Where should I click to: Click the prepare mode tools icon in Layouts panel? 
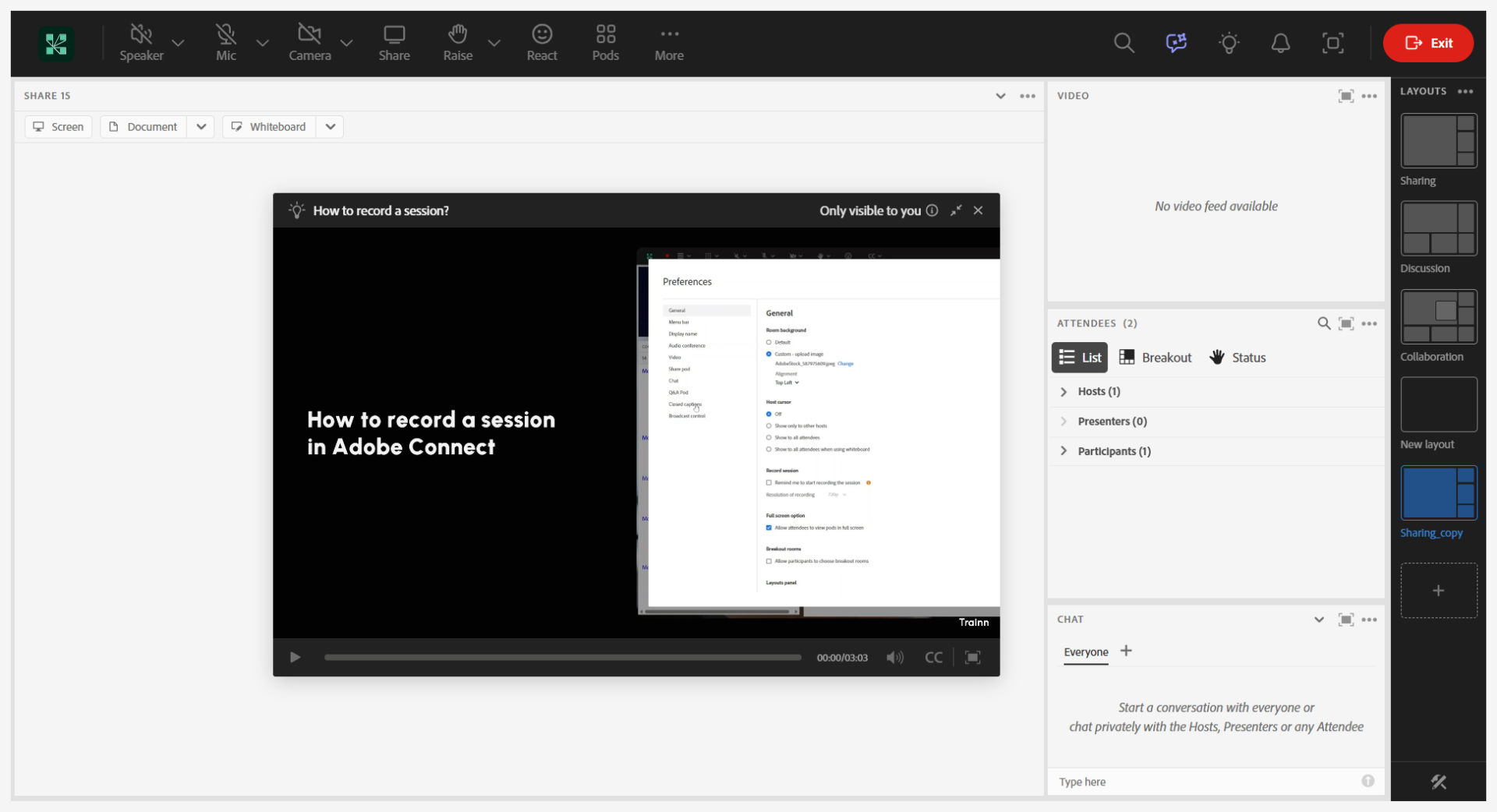[x=1439, y=782]
